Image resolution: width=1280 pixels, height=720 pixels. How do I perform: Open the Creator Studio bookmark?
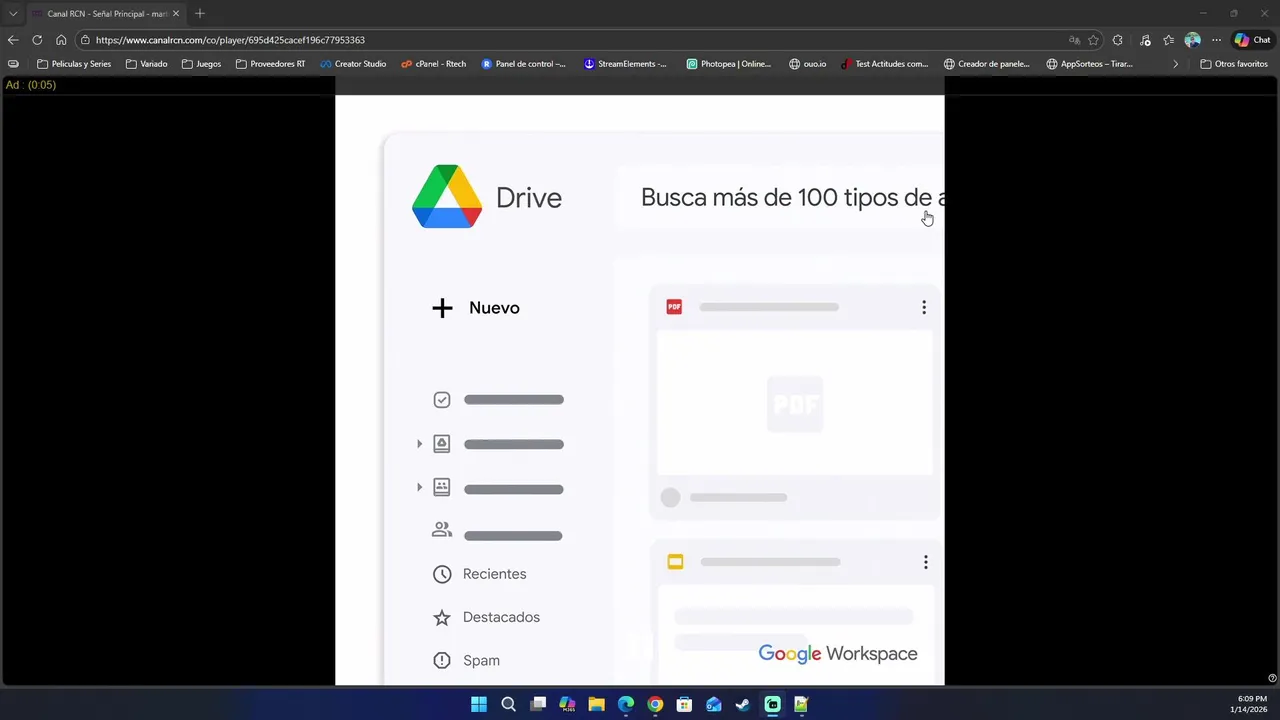[x=353, y=64]
